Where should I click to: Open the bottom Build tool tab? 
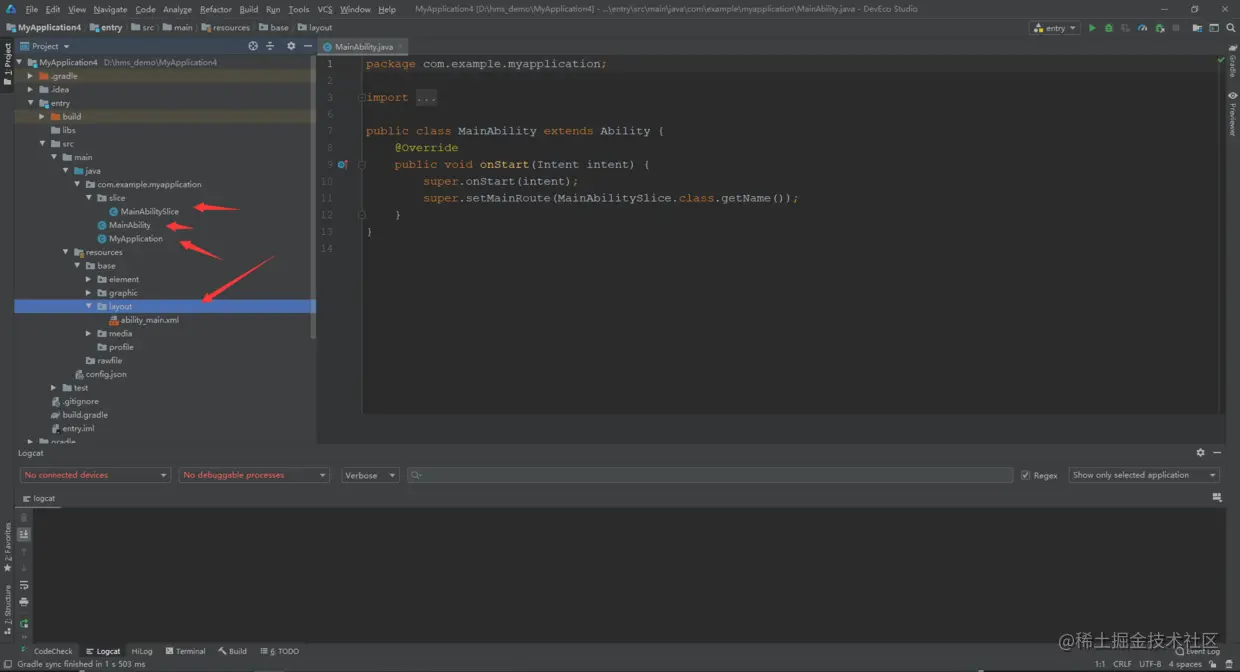232,651
